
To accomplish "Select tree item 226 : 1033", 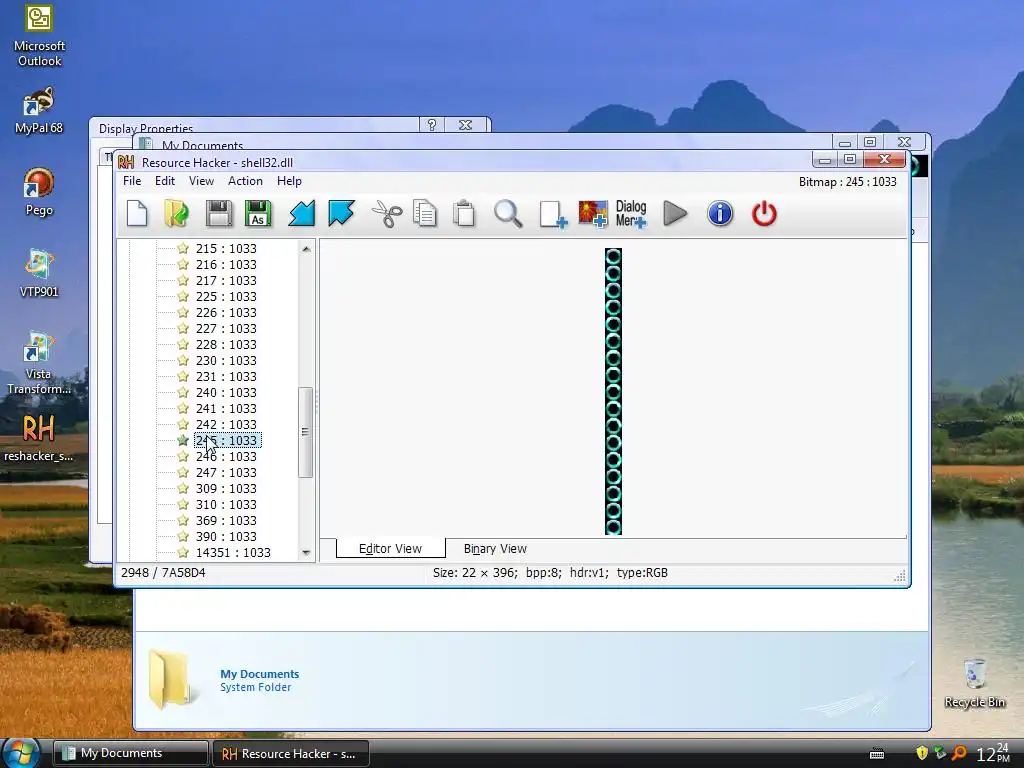I will point(226,312).
